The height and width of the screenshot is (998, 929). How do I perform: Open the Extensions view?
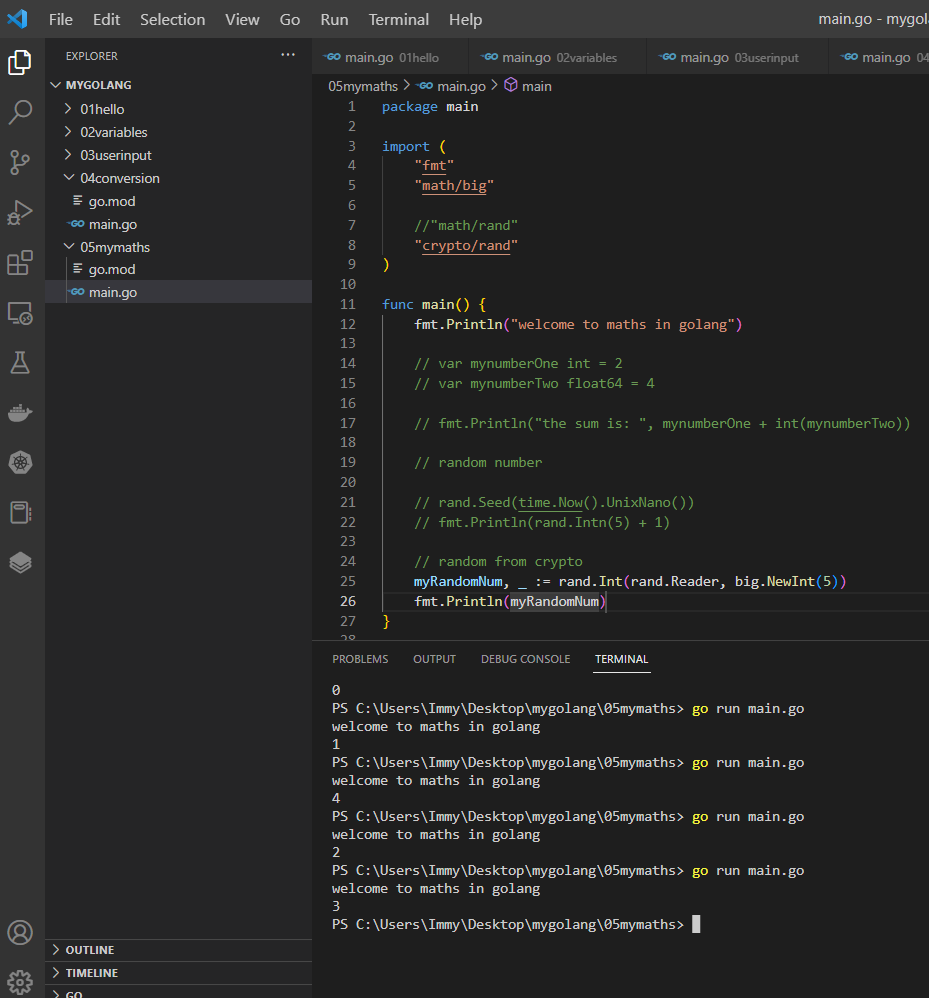coord(20,262)
